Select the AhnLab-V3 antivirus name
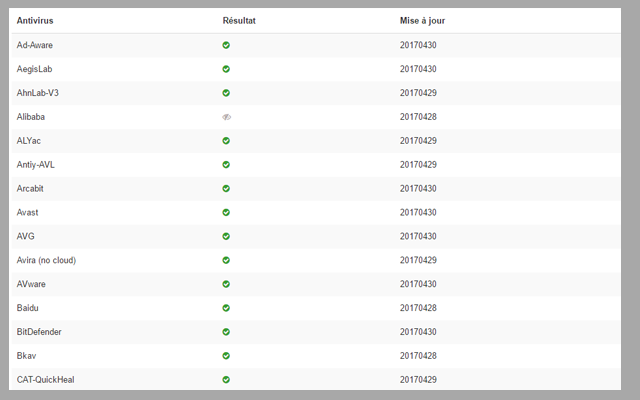The image size is (640, 400). pyautogui.click(x=38, y=93)
